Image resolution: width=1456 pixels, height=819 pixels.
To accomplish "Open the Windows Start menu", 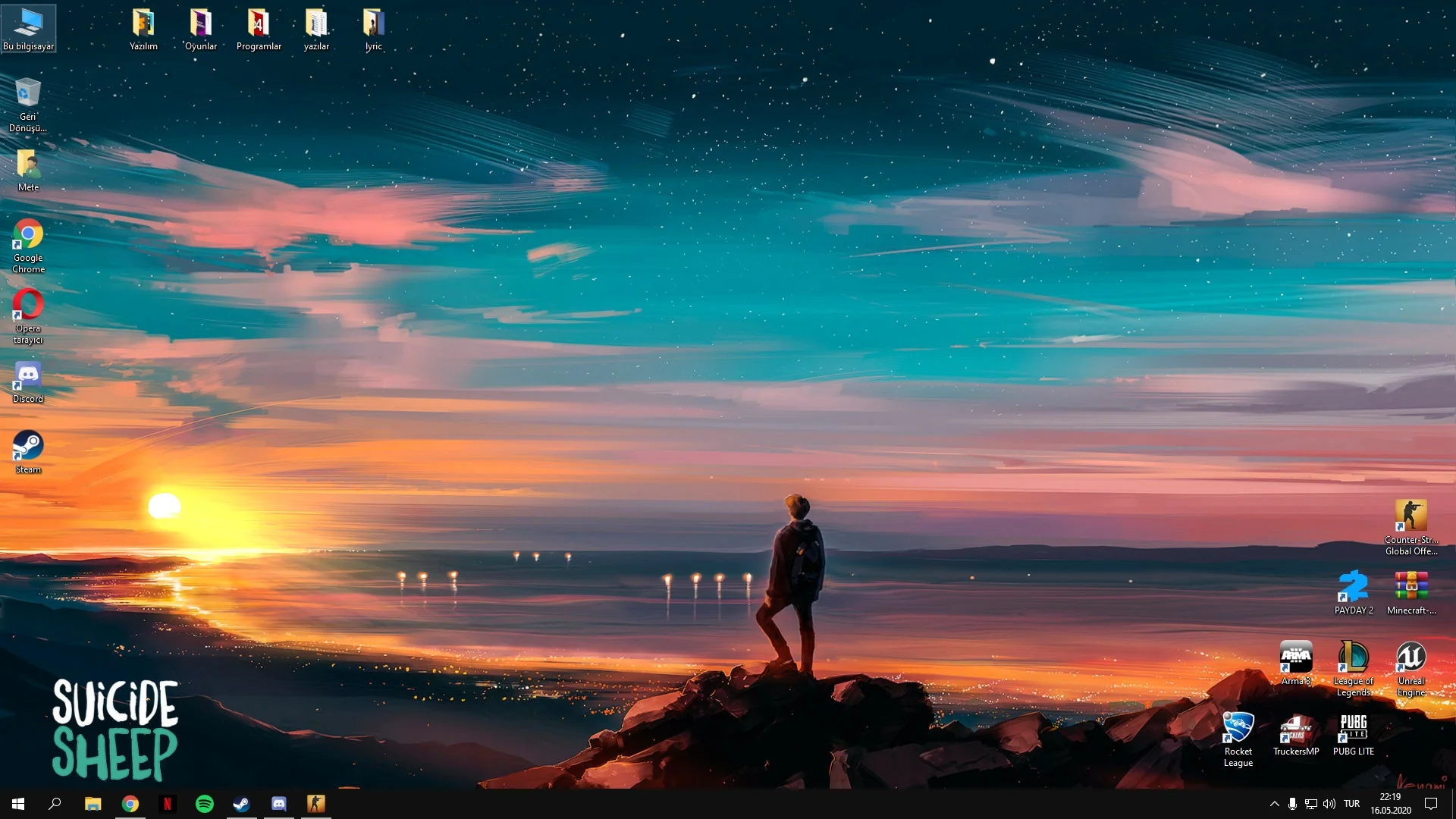I will point(18,804).
